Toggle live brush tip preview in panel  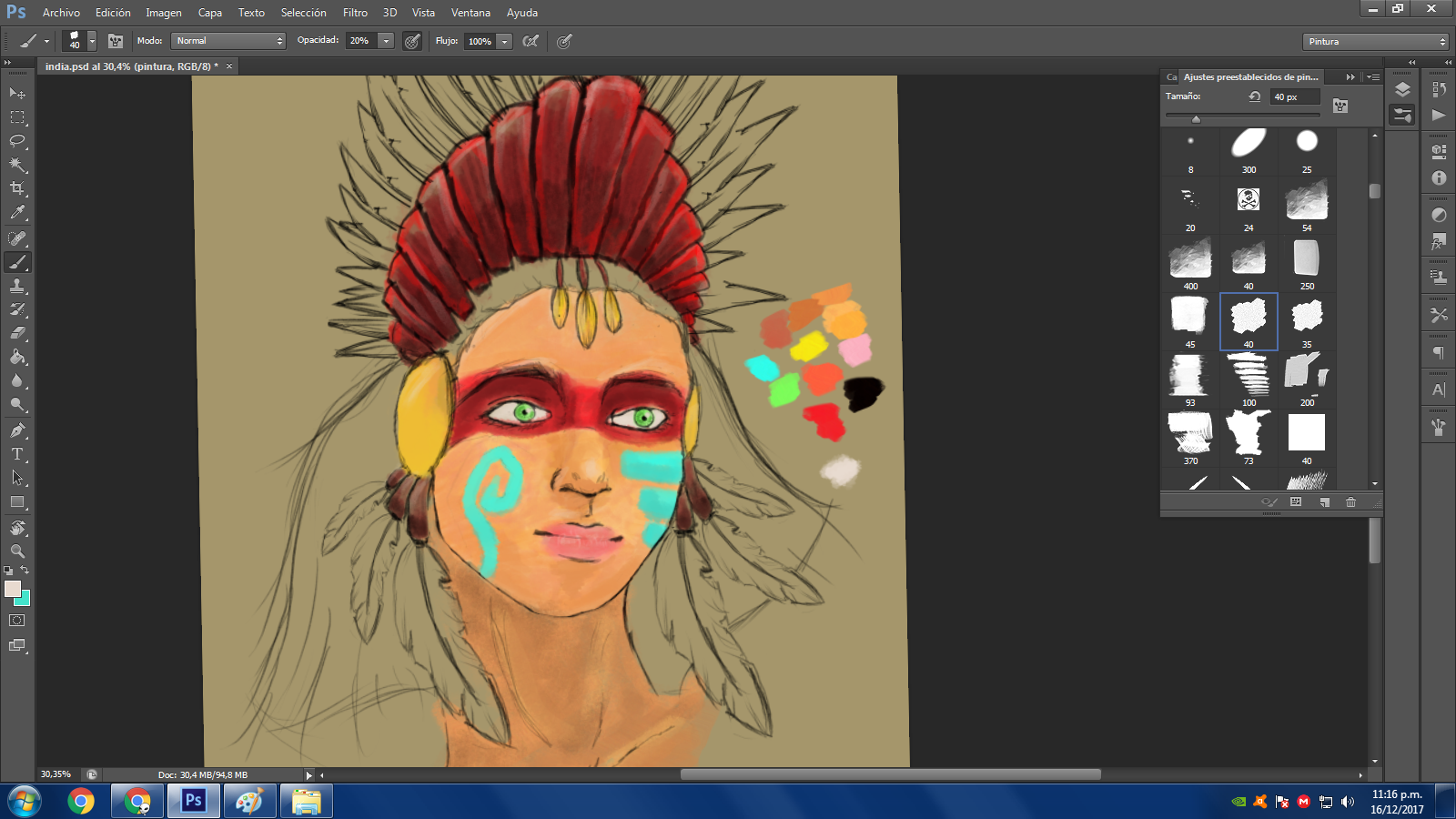point(1269,502)
